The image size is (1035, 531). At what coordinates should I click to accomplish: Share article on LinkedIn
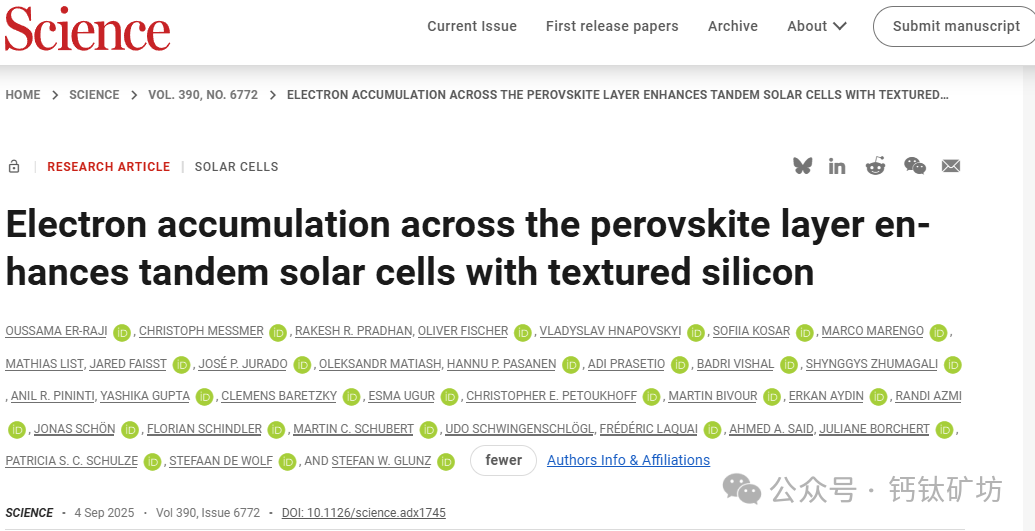837,166
